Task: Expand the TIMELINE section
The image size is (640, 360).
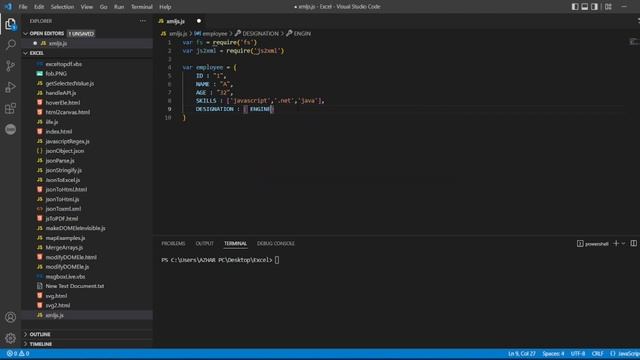Action: (x=41, y=344)
